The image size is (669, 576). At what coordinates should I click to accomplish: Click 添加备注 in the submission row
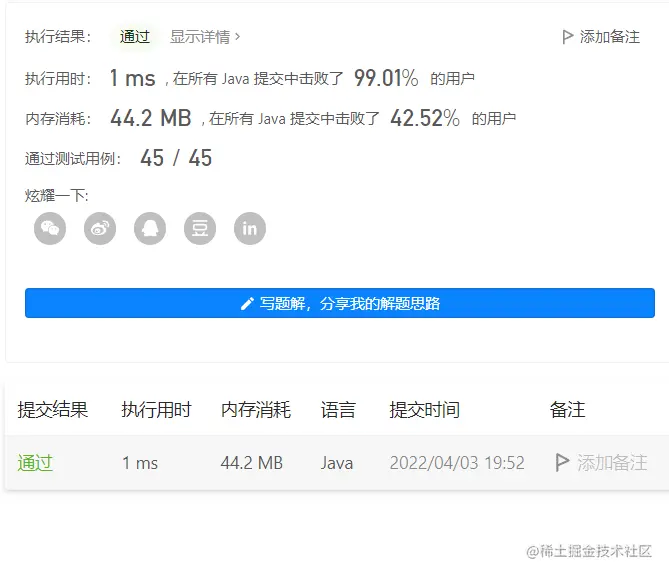(612, 463)
